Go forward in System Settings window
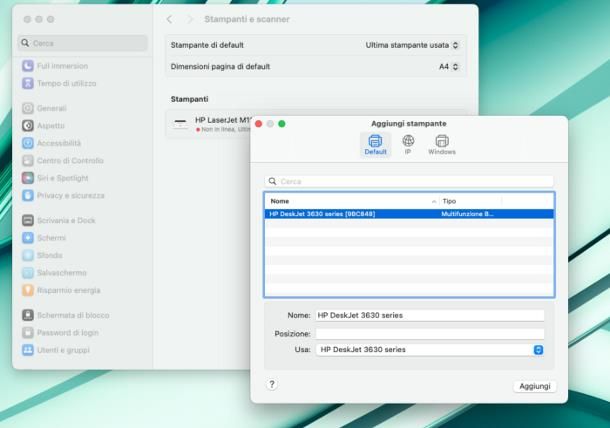 [190, 19]
